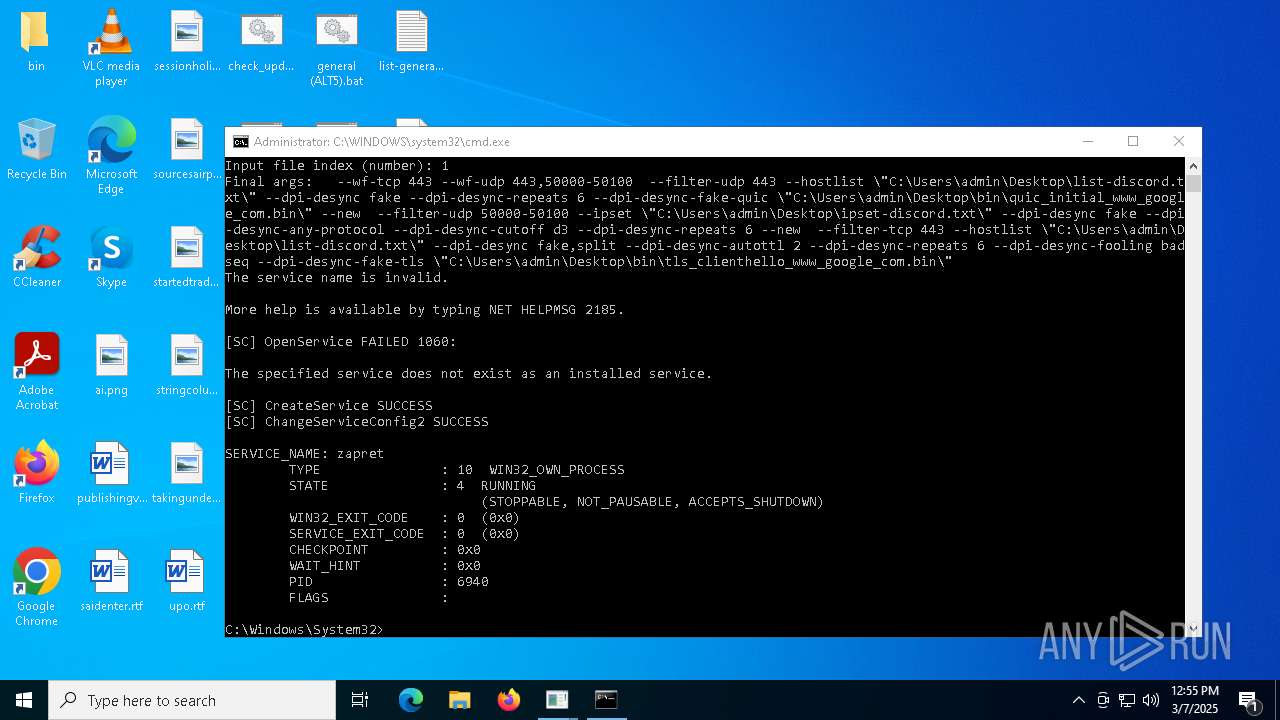Select the list-genera... text file
The height and width of the screenshot is (720, 1280).
(411, 41)
